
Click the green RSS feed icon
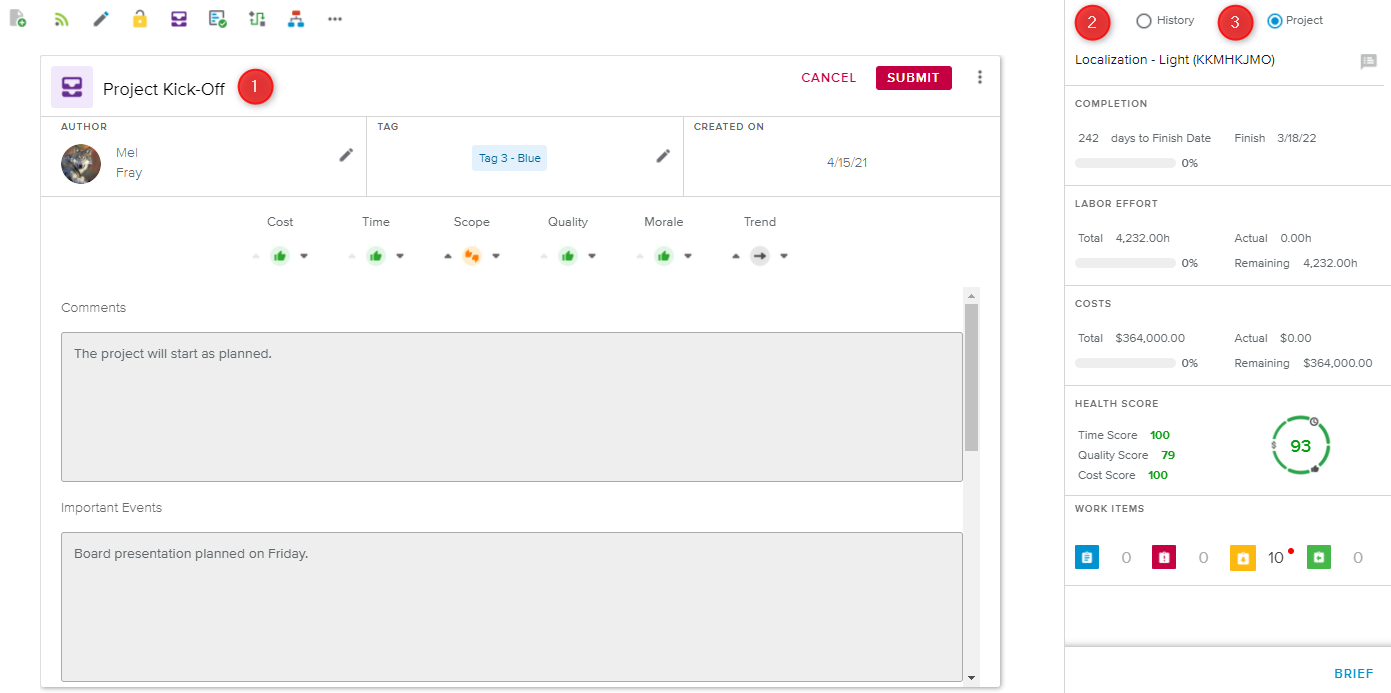click(62, 19)
